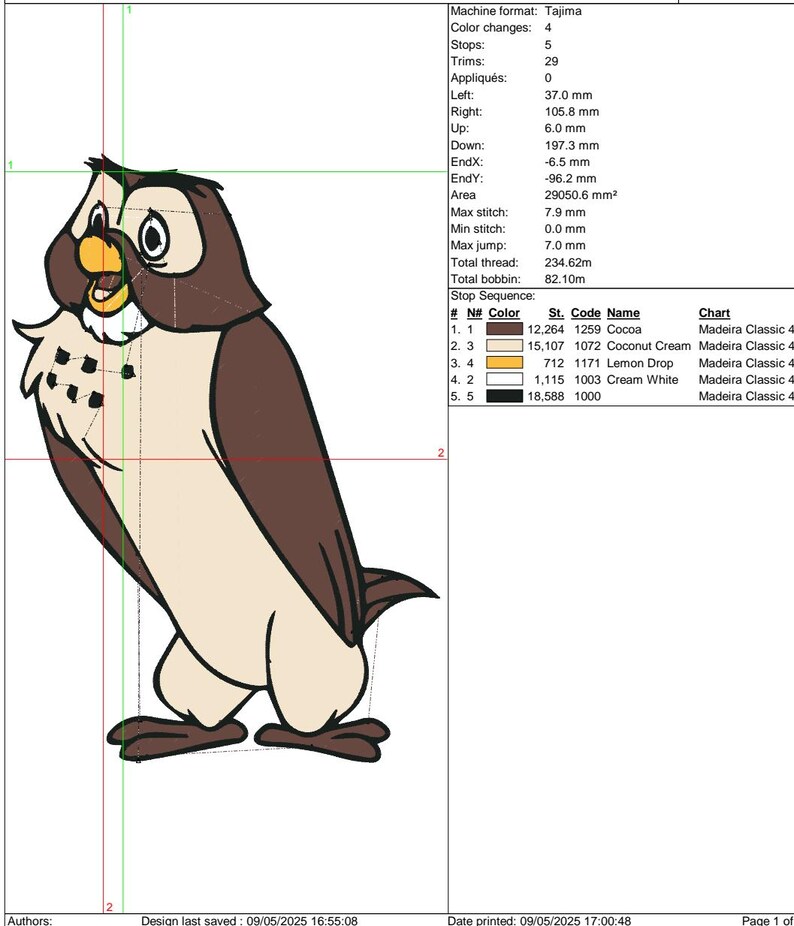794x926 pixels.
Task: Select the stitch count '1,115'
Action: click(549, 379)
